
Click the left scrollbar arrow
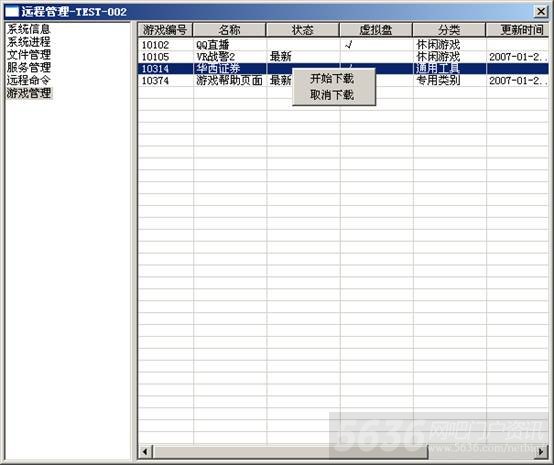(x=145, y=451)
